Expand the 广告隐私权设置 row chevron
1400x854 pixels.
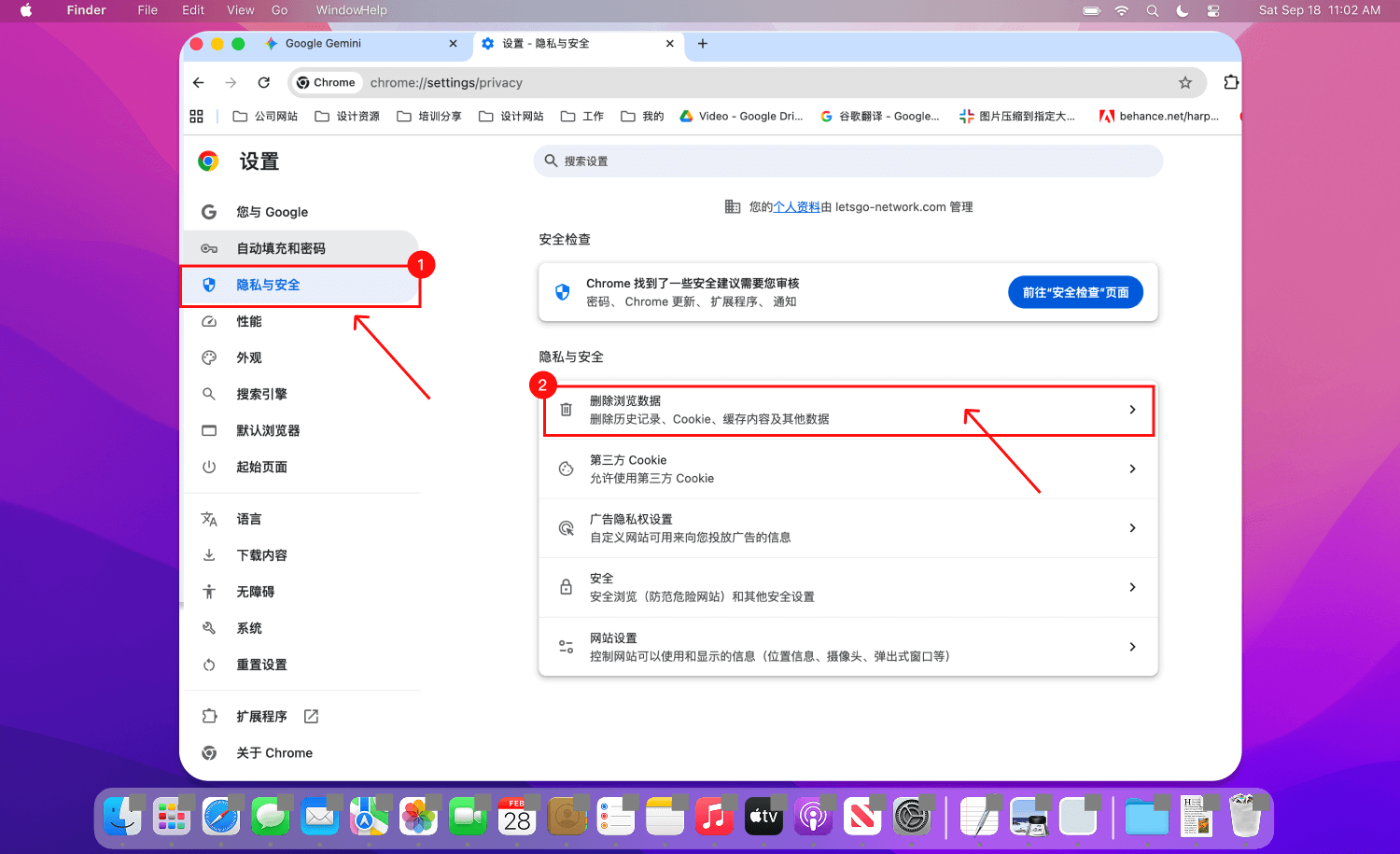point(1132,528)
